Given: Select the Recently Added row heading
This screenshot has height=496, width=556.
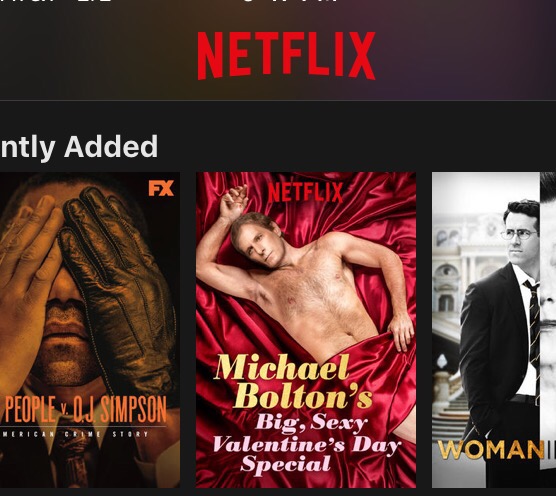Looking at the screenshot, I should (79, 147).
